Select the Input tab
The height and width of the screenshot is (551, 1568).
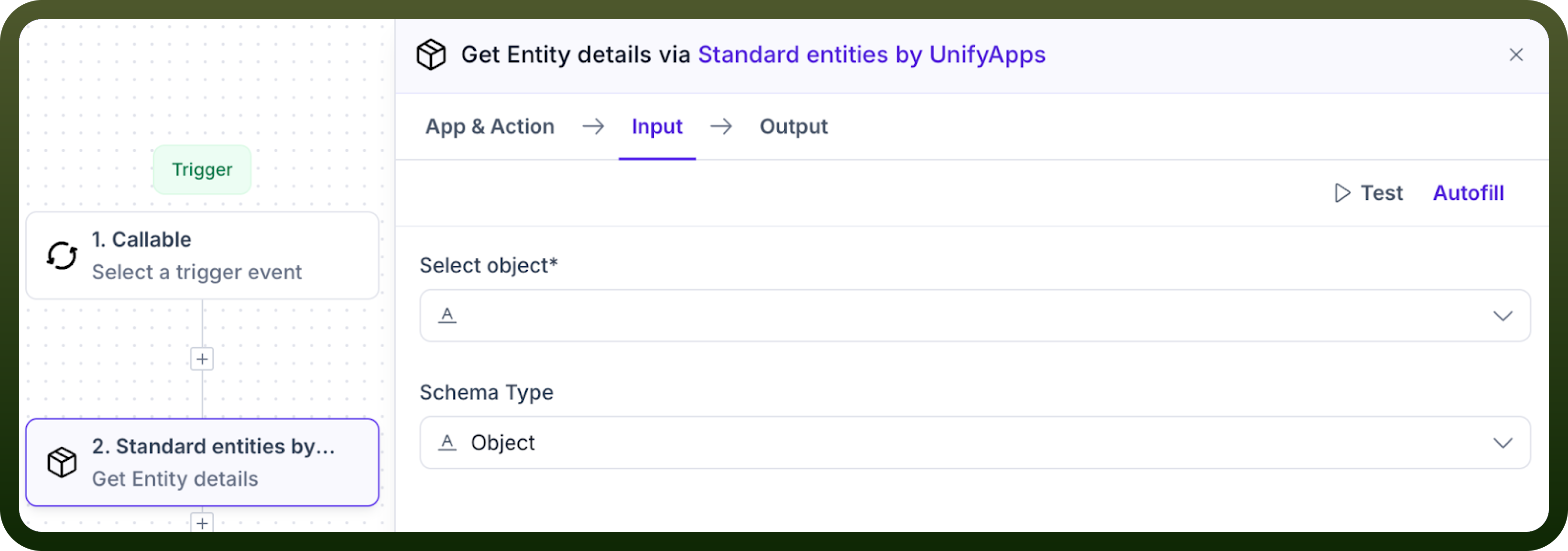point(657,127)
